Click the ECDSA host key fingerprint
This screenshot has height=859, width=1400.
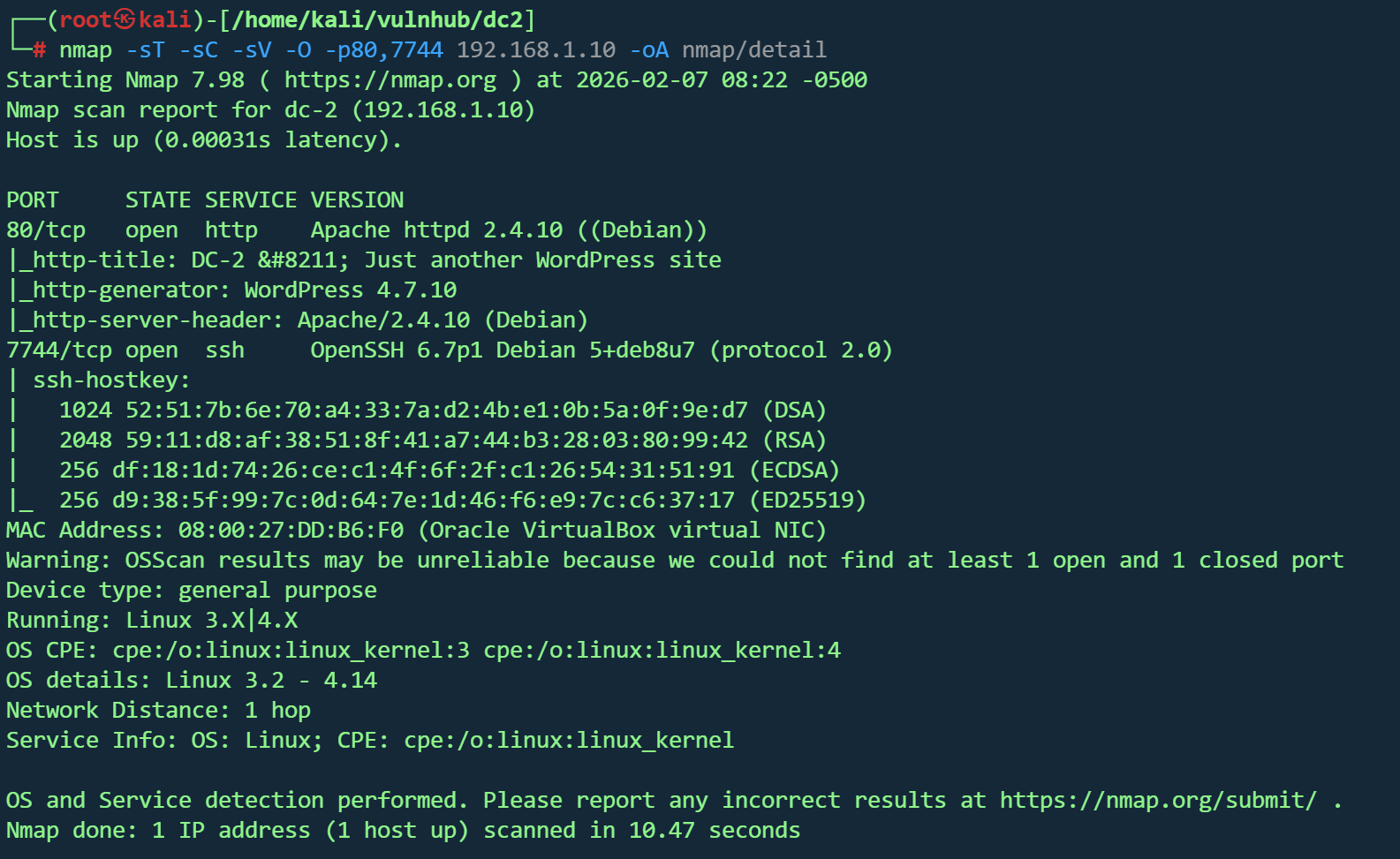[x=423, y=471]
